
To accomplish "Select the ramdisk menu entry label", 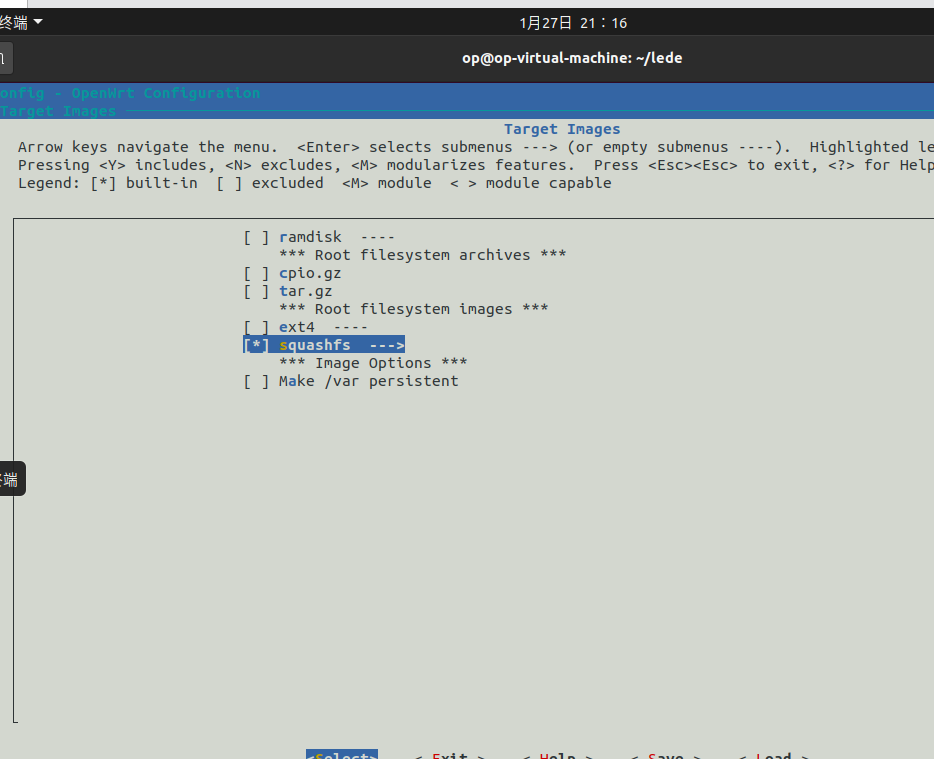I will (x=310, y=237).
